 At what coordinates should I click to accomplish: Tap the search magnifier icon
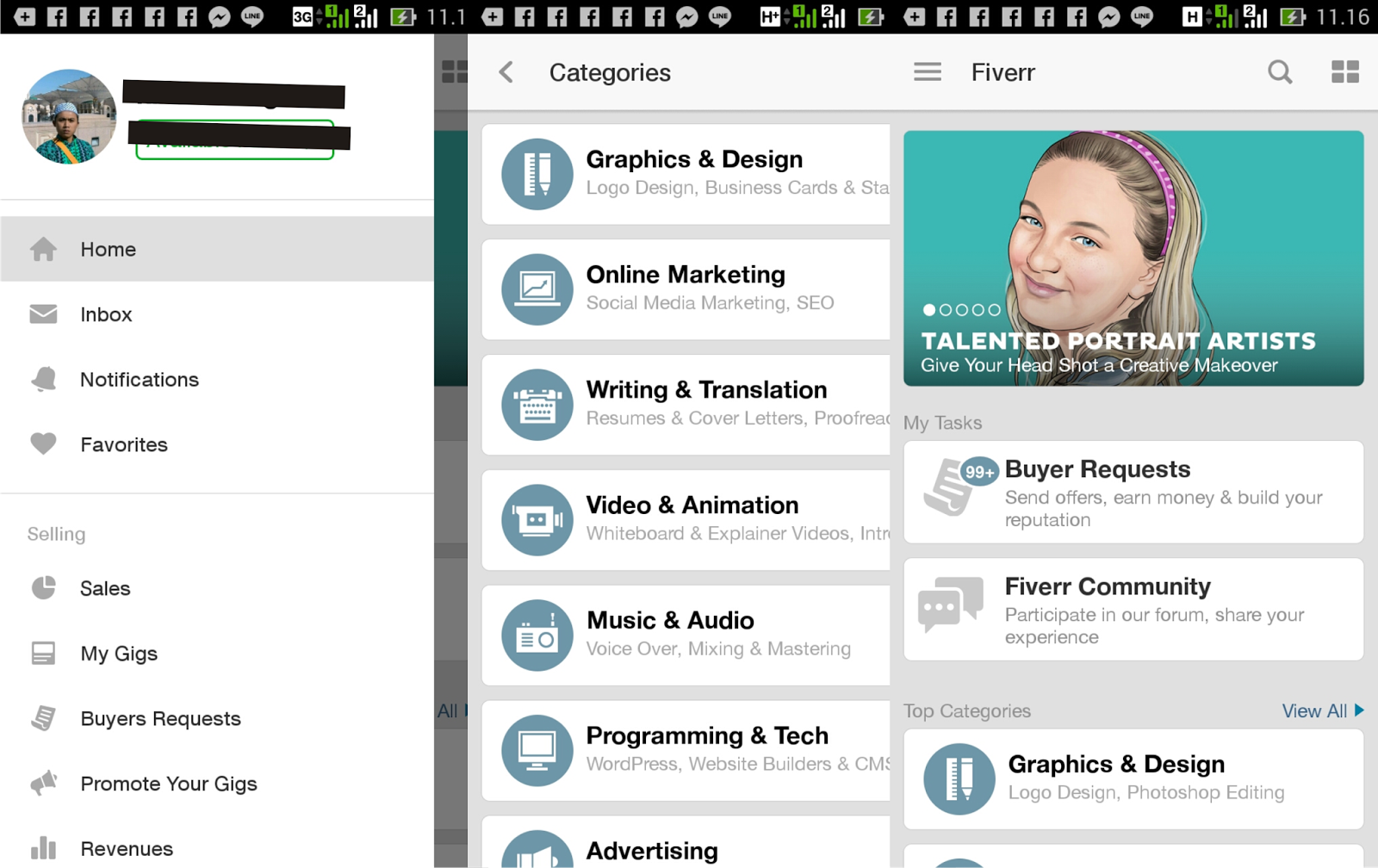click(x=1281, y=72)
